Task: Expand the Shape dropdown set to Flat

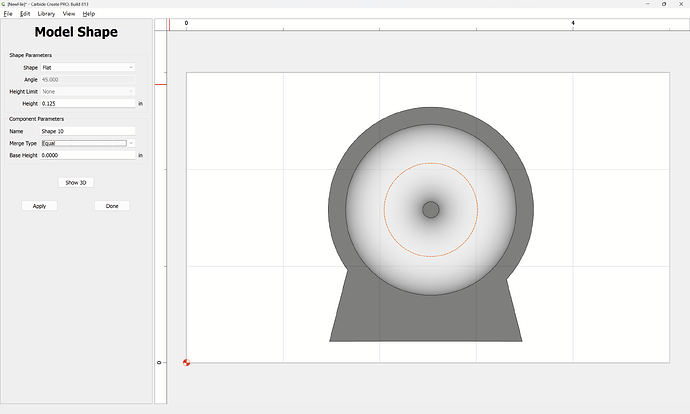Action: [x=88, y=67]
